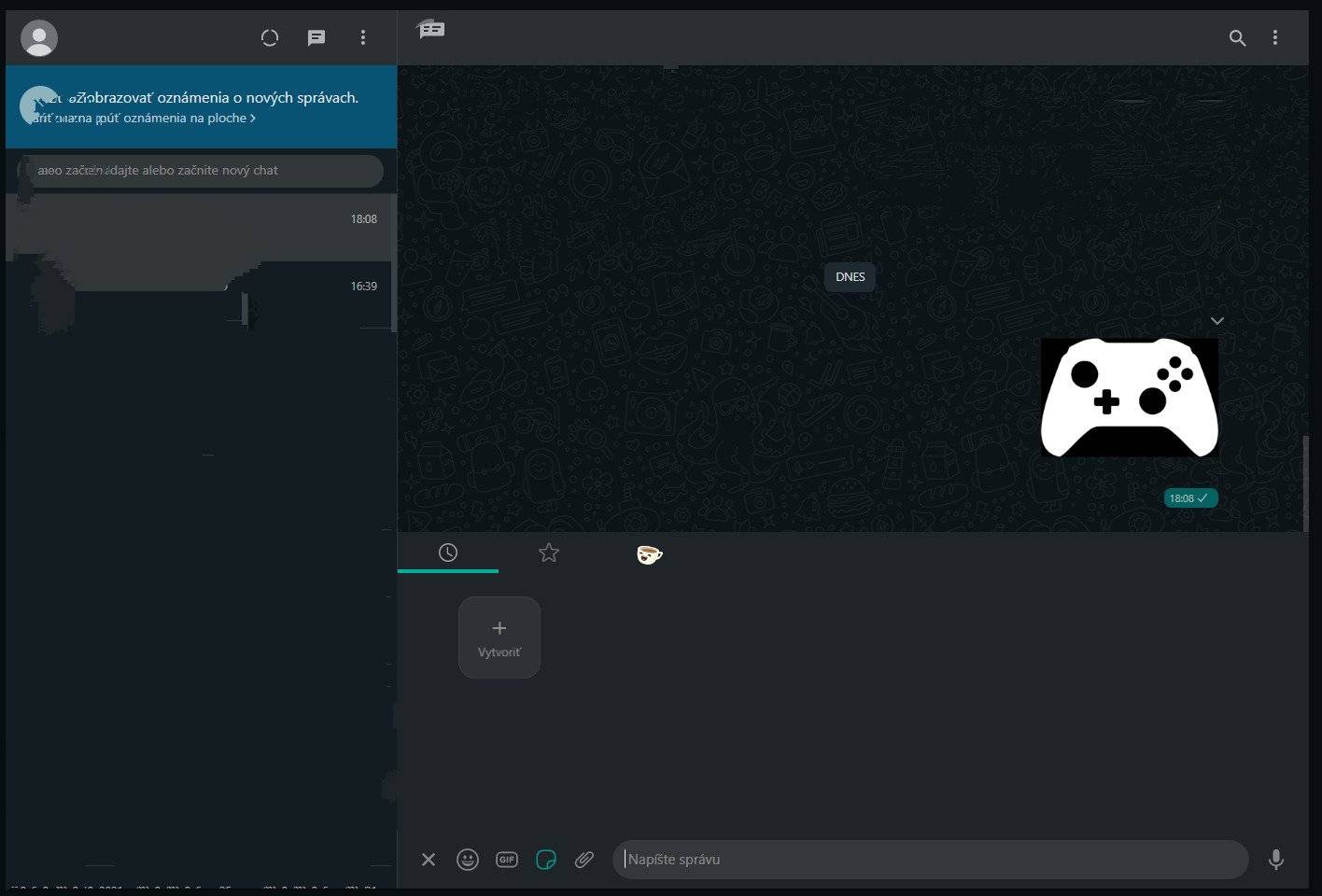Open desktop notifications banner link
The image size is (1322, 896).
click(x=145, y=119)
